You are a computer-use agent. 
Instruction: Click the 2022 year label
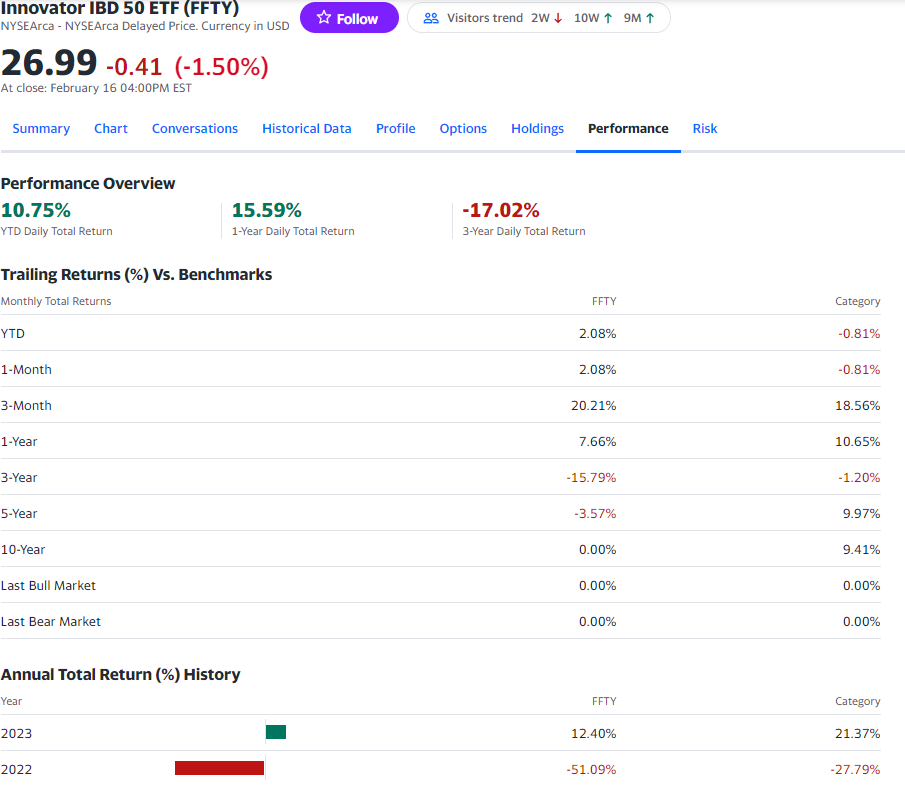click(16, 769)
